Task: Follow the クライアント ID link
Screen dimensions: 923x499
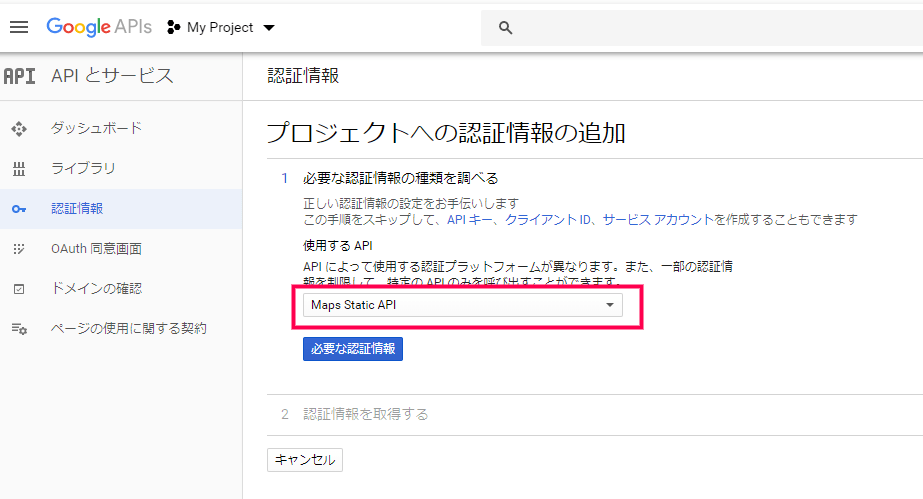Action: point(547,219)
